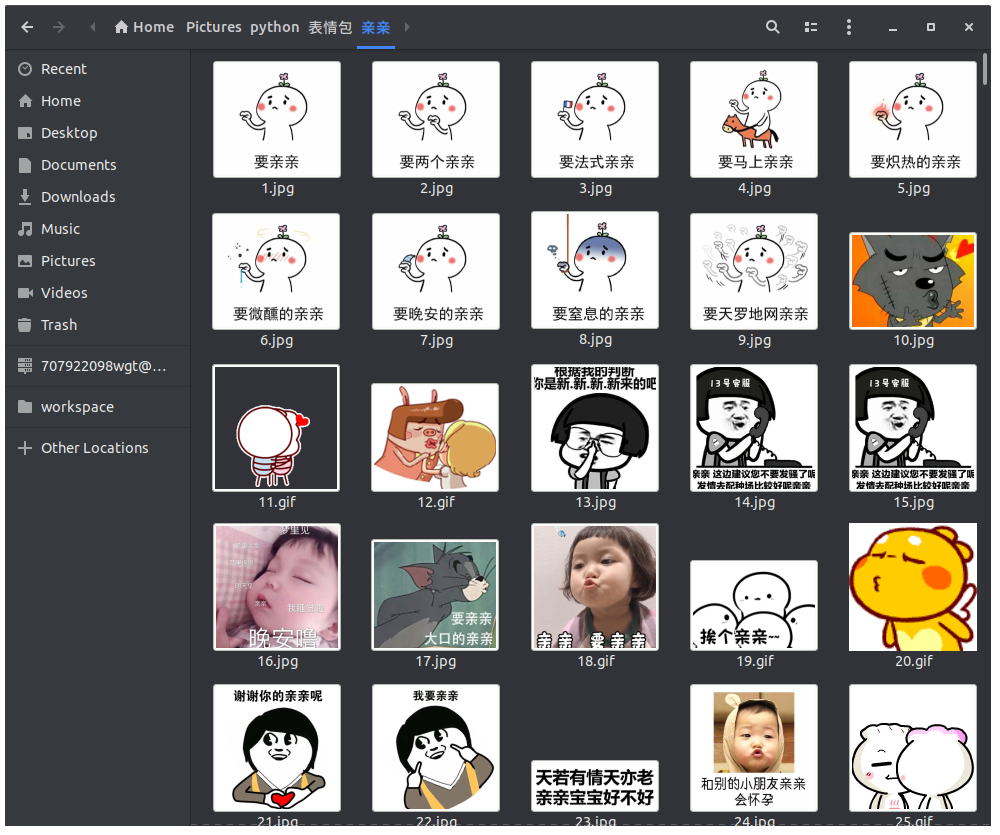Select the 17.jpg Tom cat thumbnail

(435, 595)
